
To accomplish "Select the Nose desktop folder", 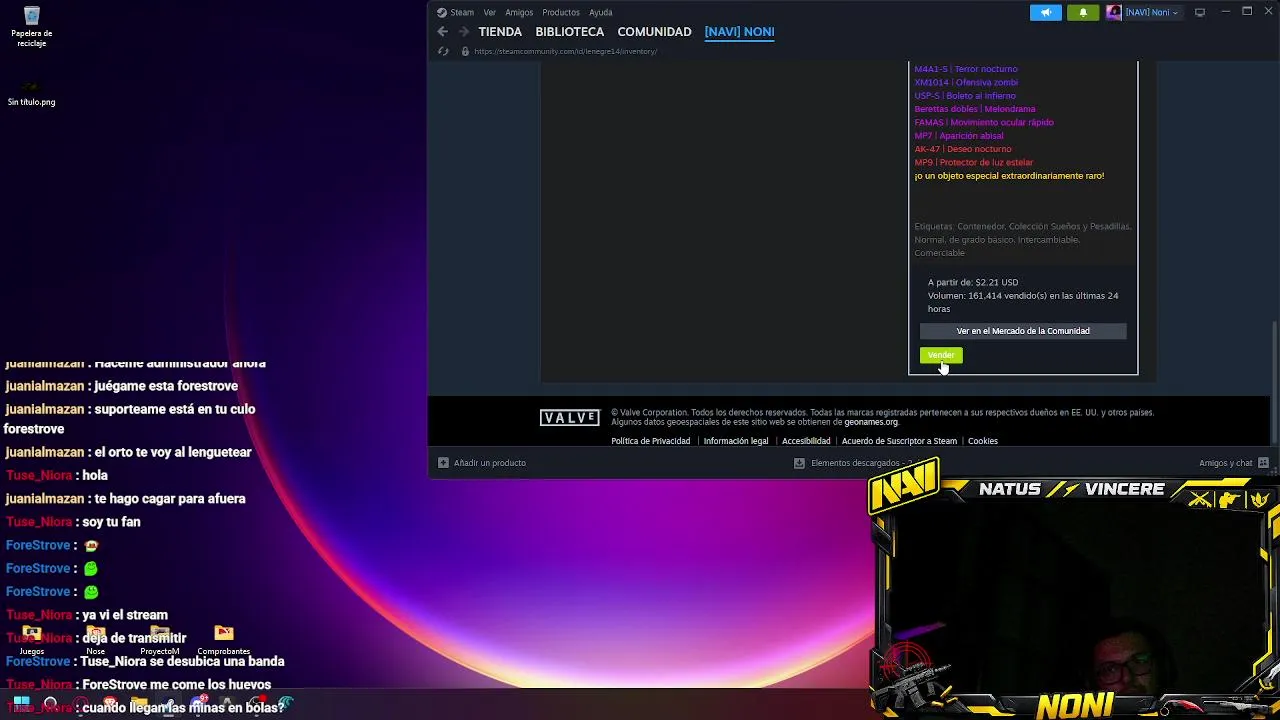I will [96, 639].
